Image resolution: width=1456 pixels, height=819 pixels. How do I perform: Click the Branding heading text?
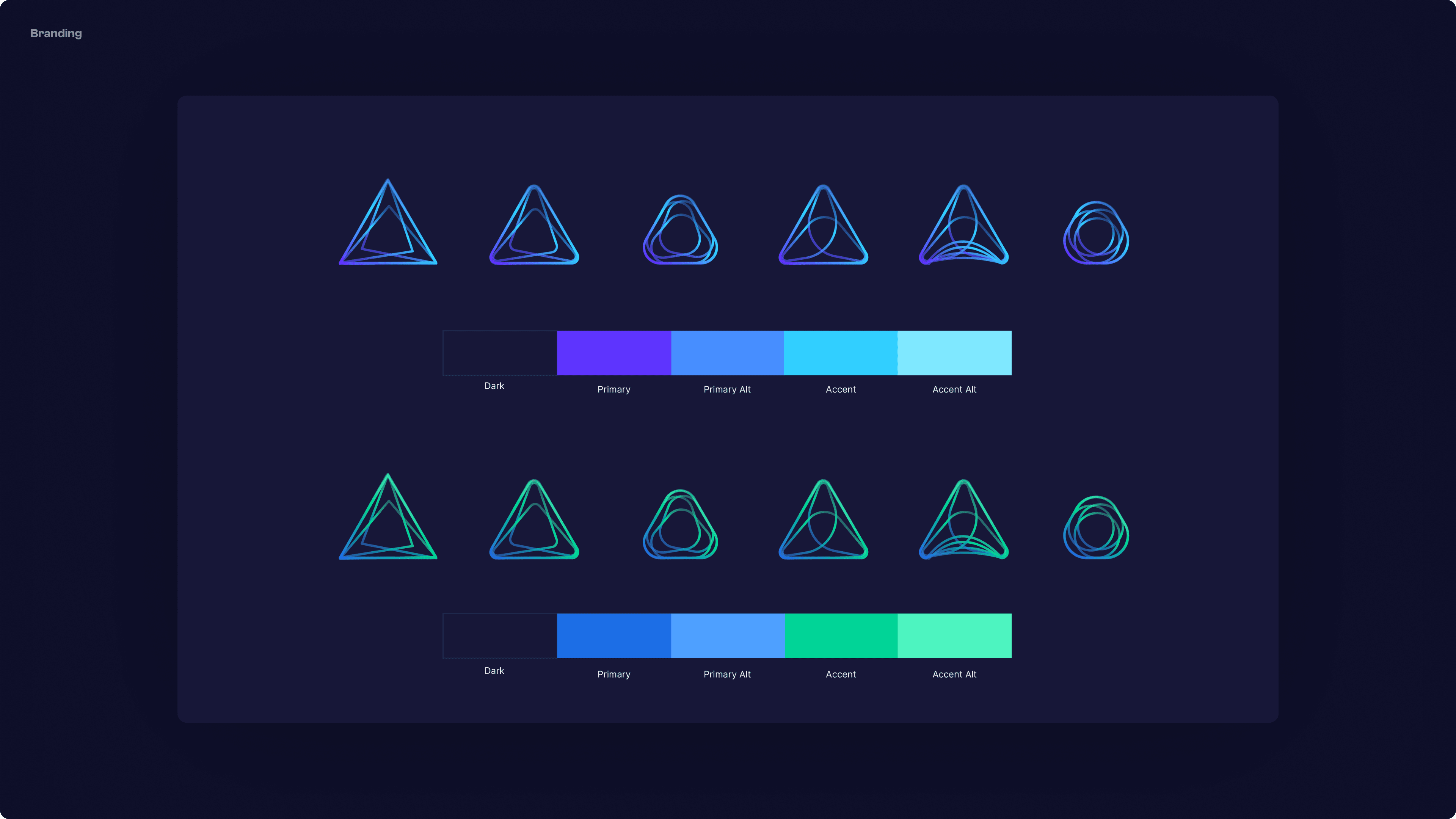[x=56, y=33]
